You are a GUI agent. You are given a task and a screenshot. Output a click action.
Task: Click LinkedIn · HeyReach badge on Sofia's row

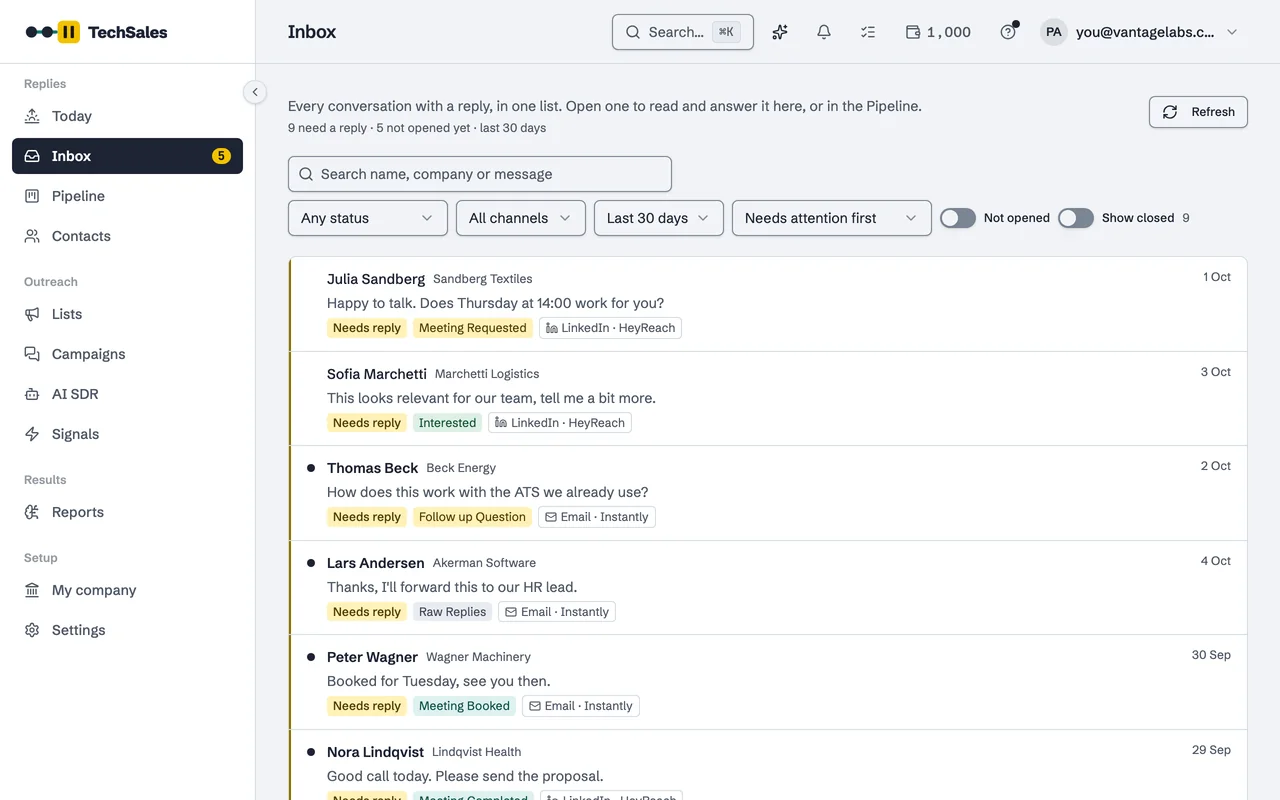click(x=560, y=423)
